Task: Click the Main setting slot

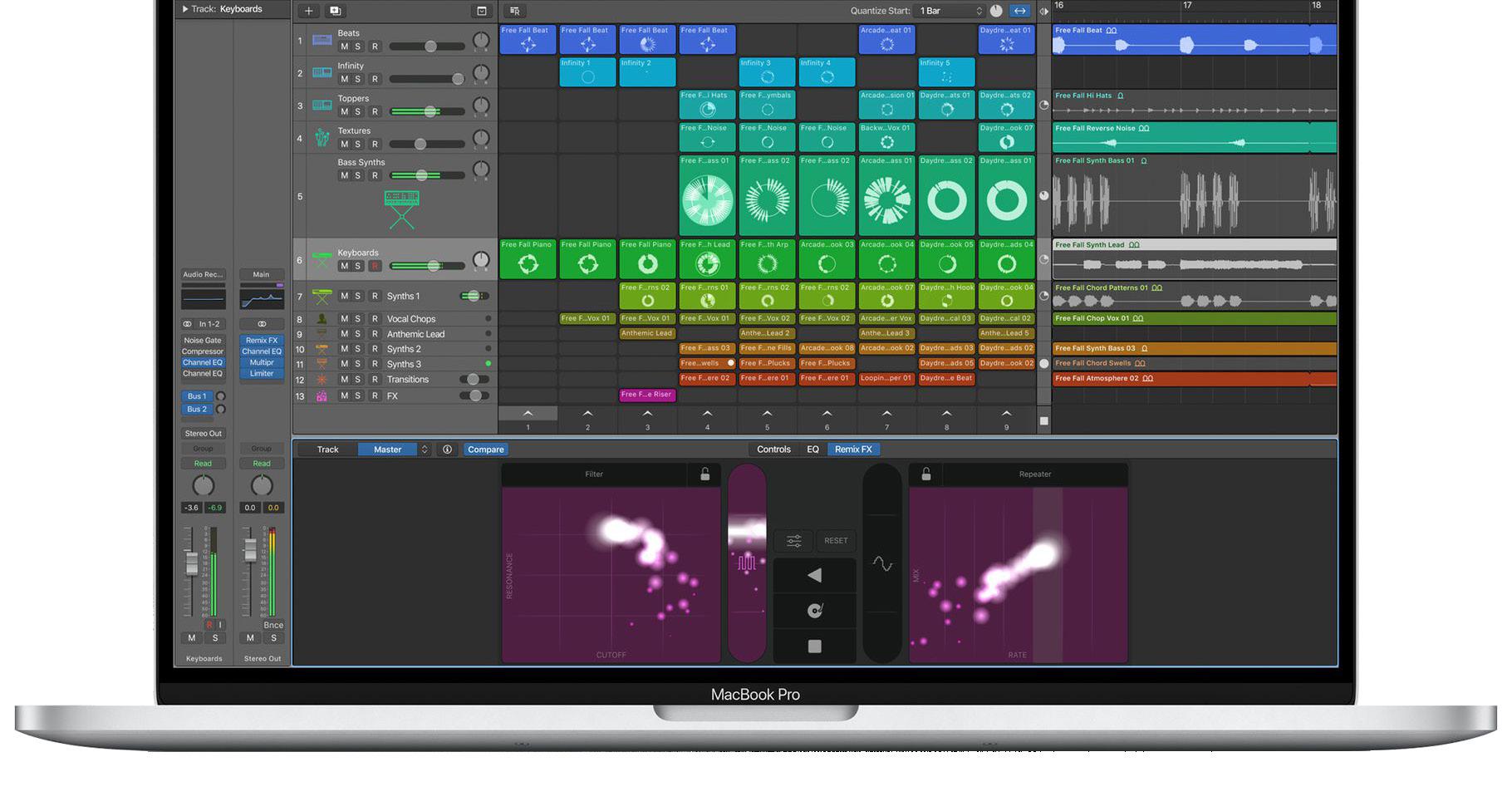Action: 261,274
